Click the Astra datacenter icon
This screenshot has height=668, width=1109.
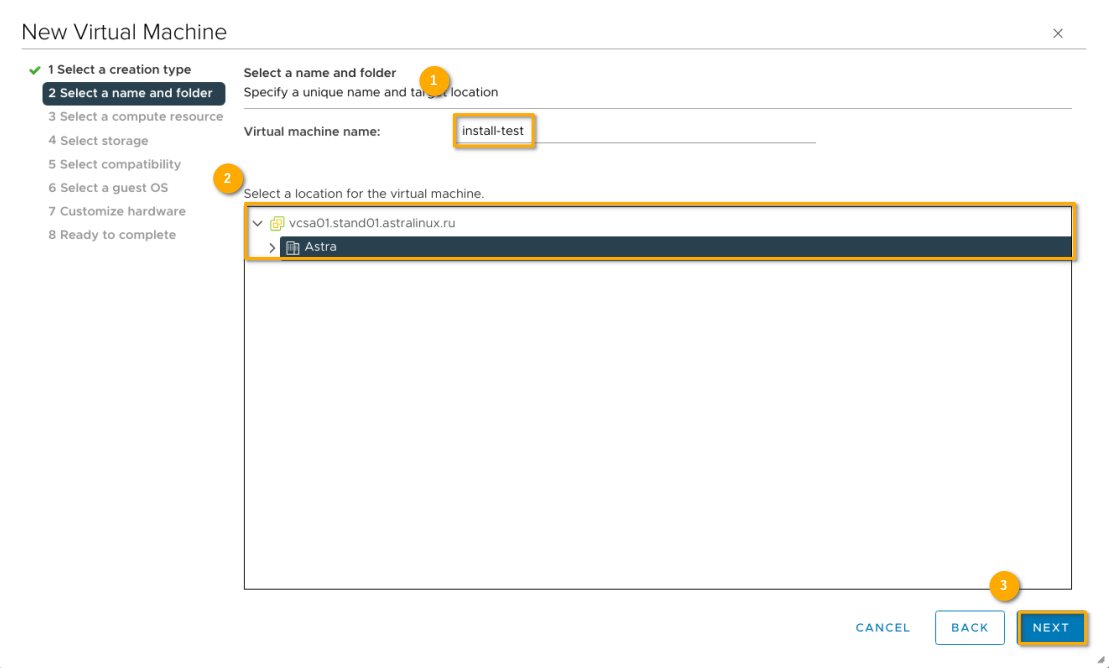tap(293, 247)
